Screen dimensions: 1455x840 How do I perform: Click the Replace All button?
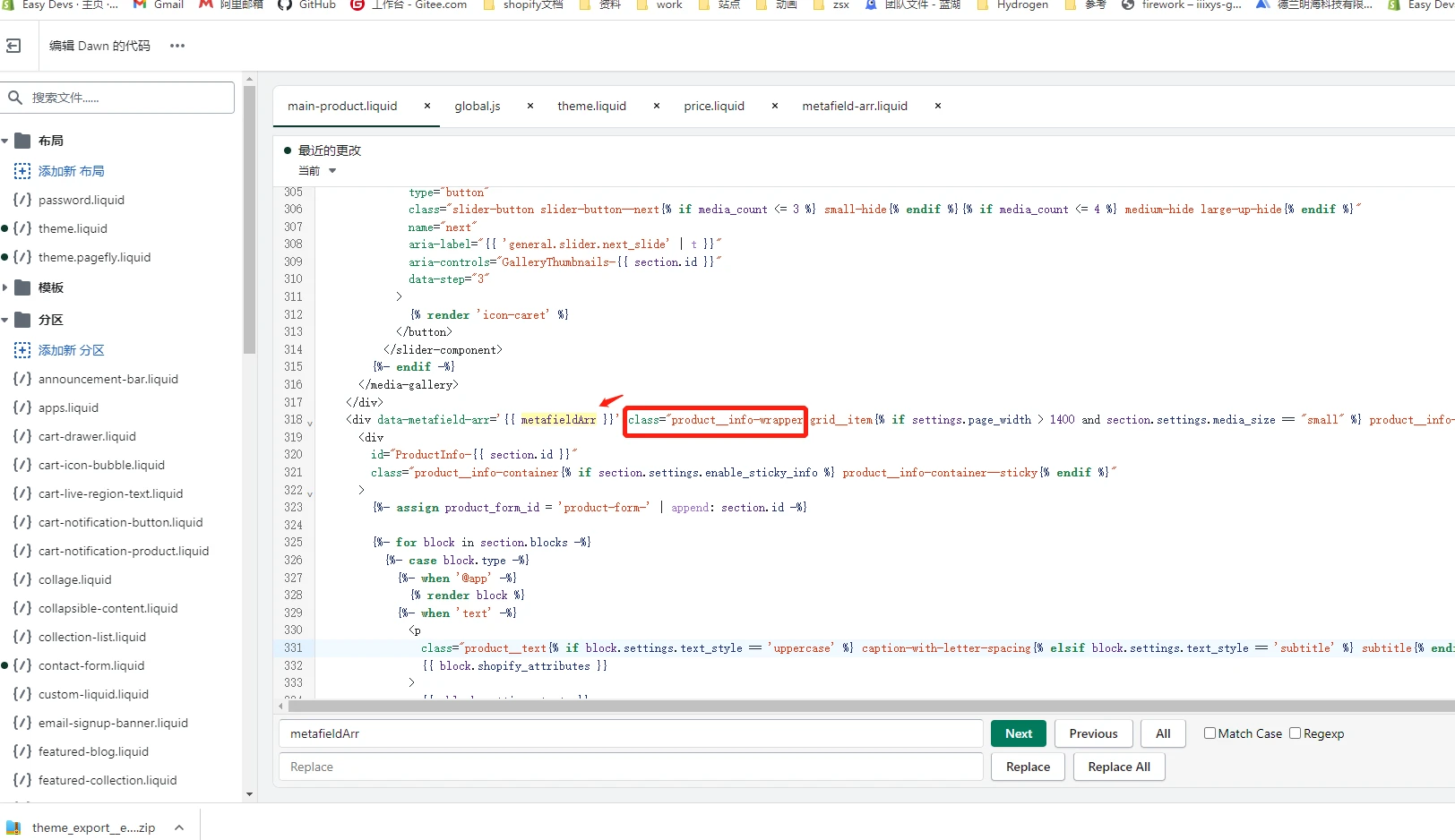coord(1119,767)
